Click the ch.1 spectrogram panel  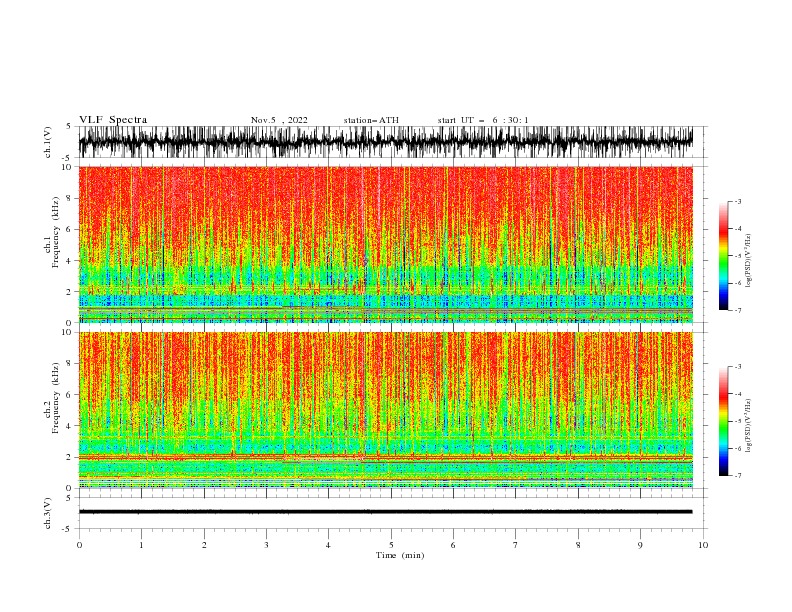(385, 244)
